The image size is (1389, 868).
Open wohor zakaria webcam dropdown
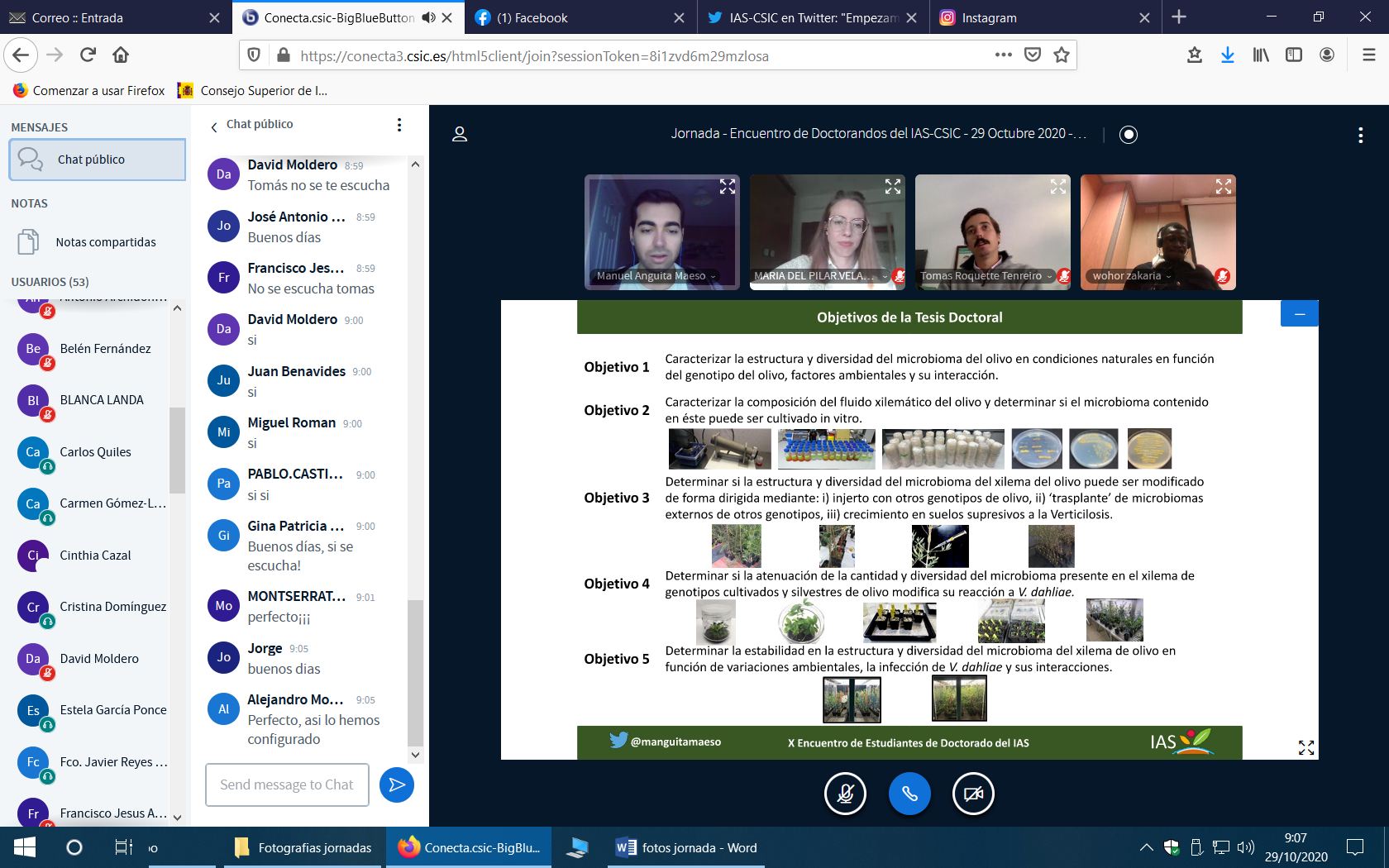(1132, 276)
